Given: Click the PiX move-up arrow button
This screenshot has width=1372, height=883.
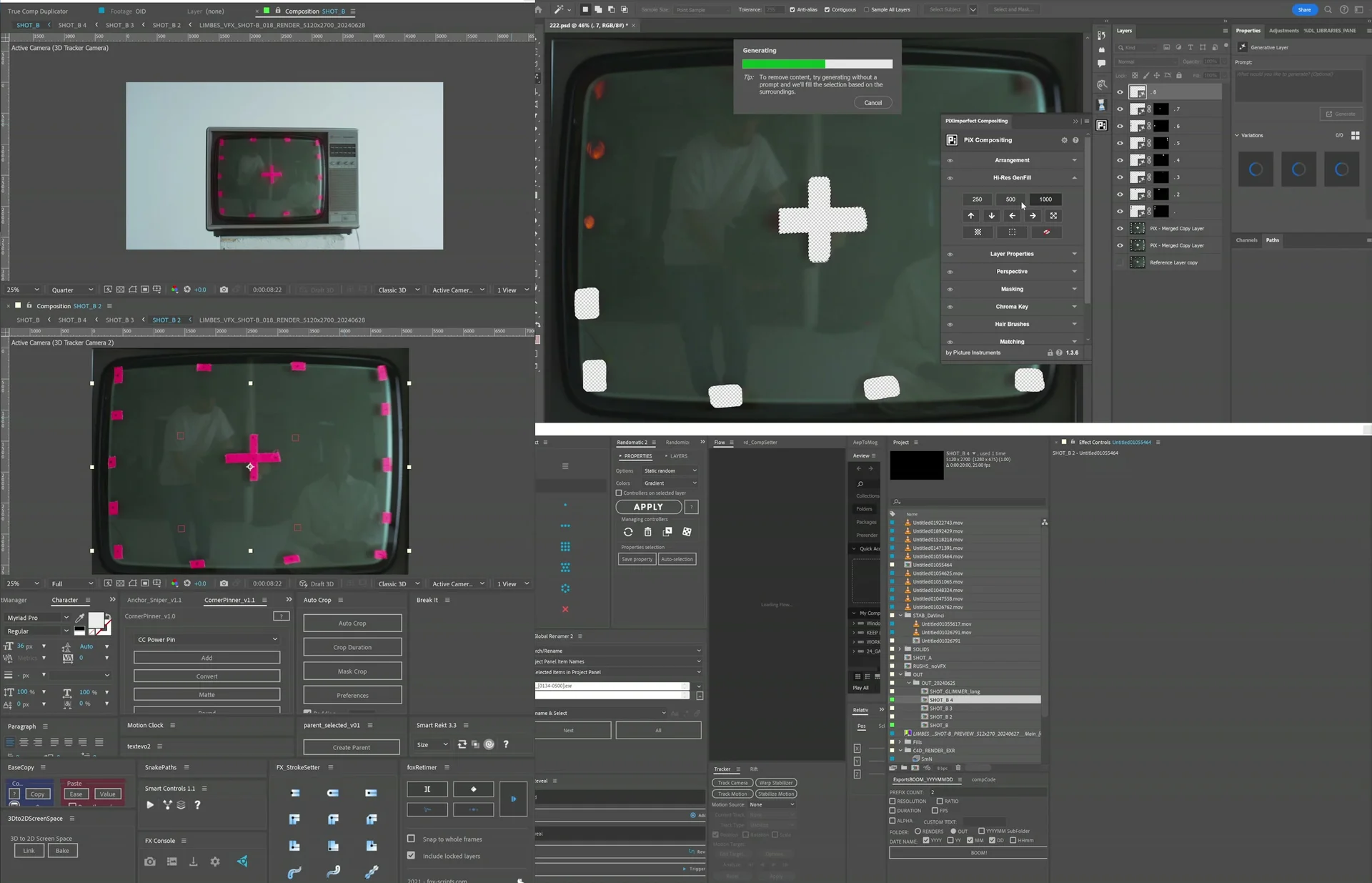Looking at the screenshot, I should point(970,215).
